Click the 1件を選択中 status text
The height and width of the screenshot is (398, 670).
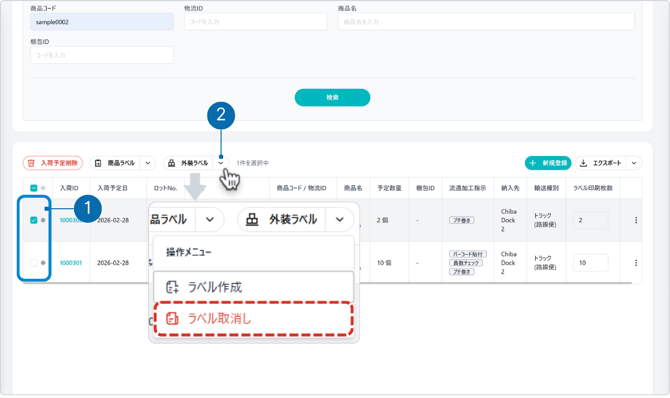pyautogui.click(x=253, y=163)
